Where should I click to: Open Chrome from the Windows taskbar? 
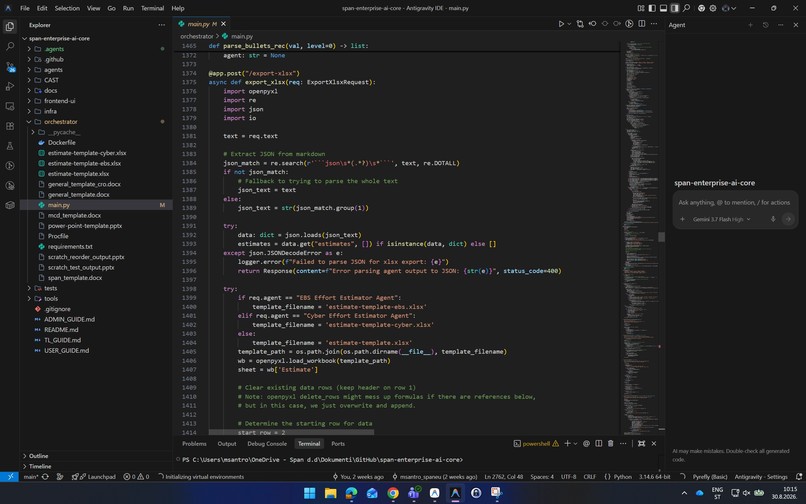click(393, 493)
